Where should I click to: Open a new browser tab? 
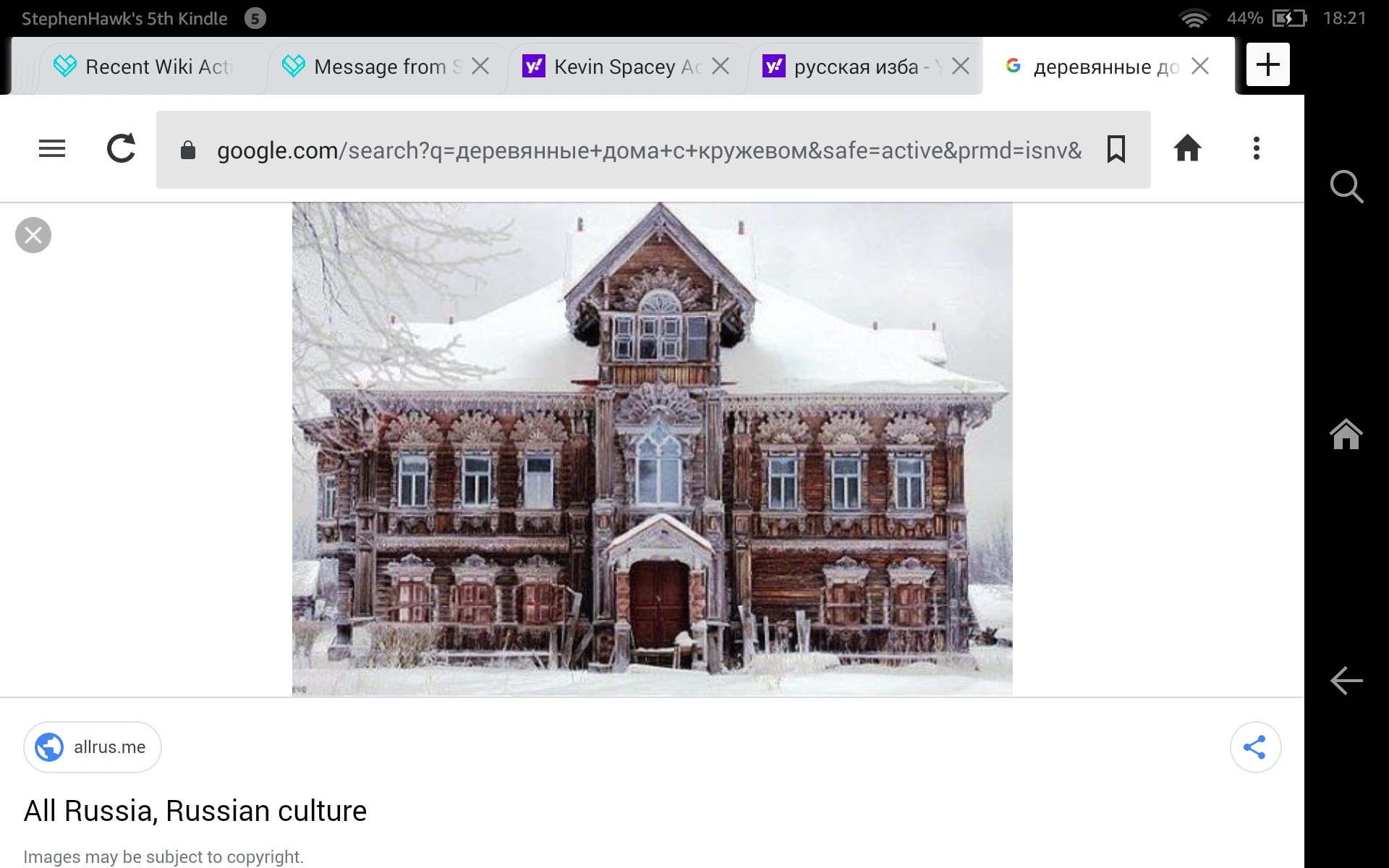point(1267,65)
